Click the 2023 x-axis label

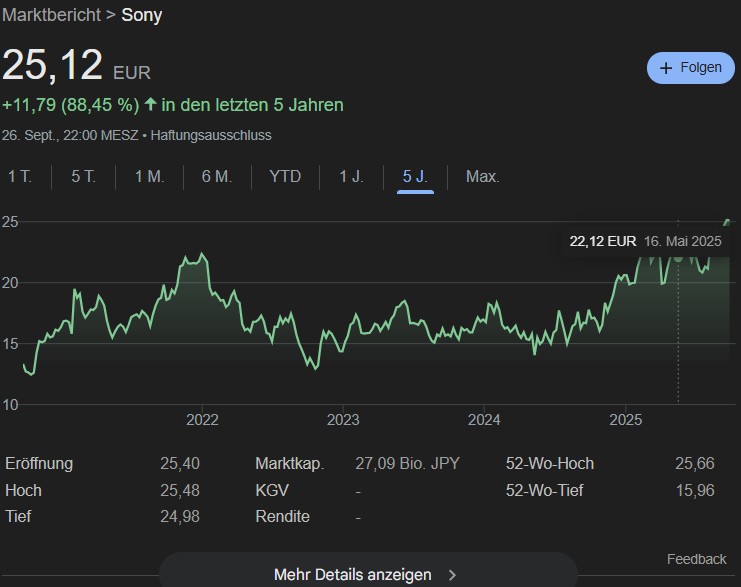(343, 420)
